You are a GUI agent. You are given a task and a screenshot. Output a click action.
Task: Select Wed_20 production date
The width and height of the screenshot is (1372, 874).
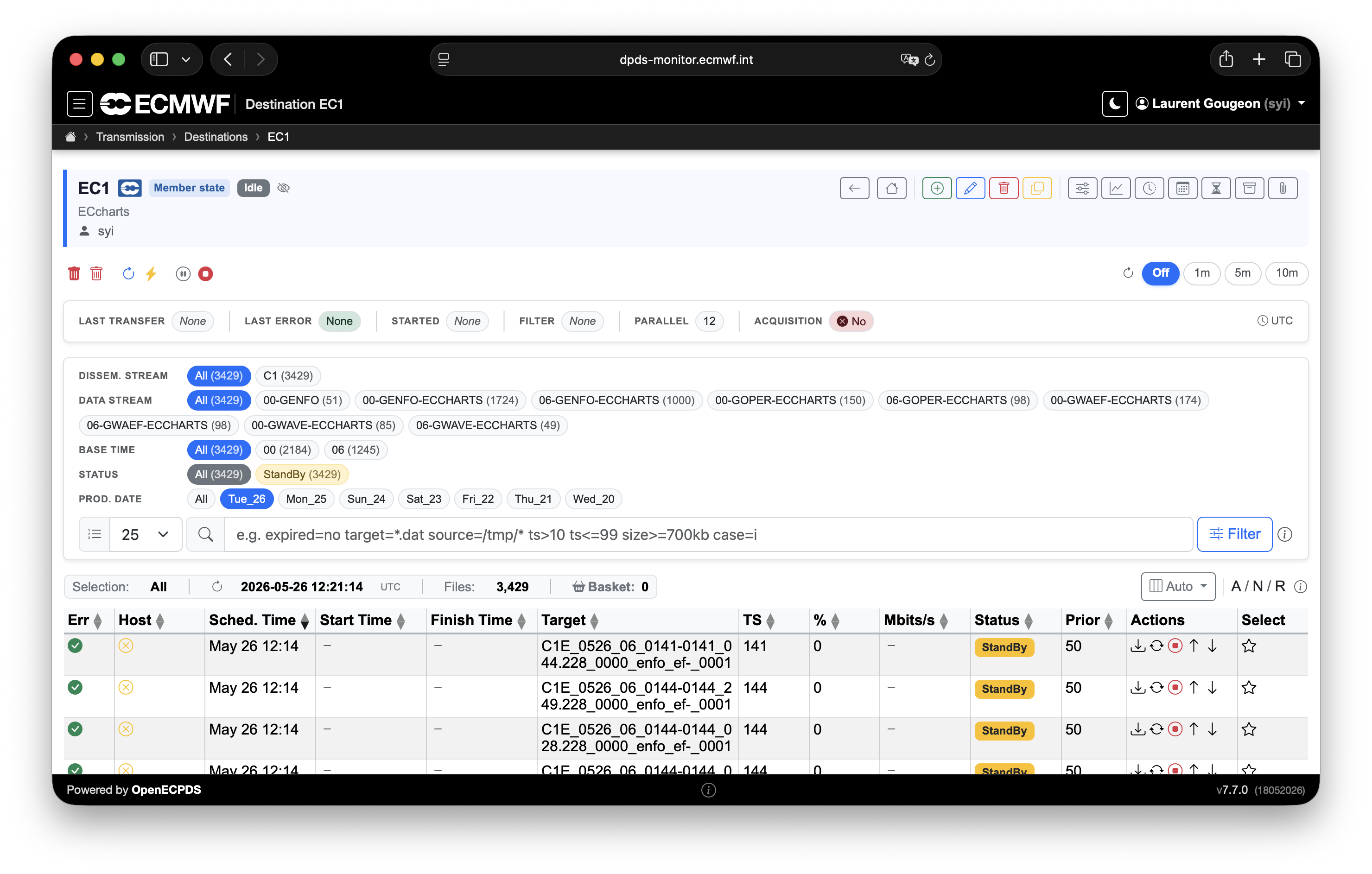click(593, 499)
